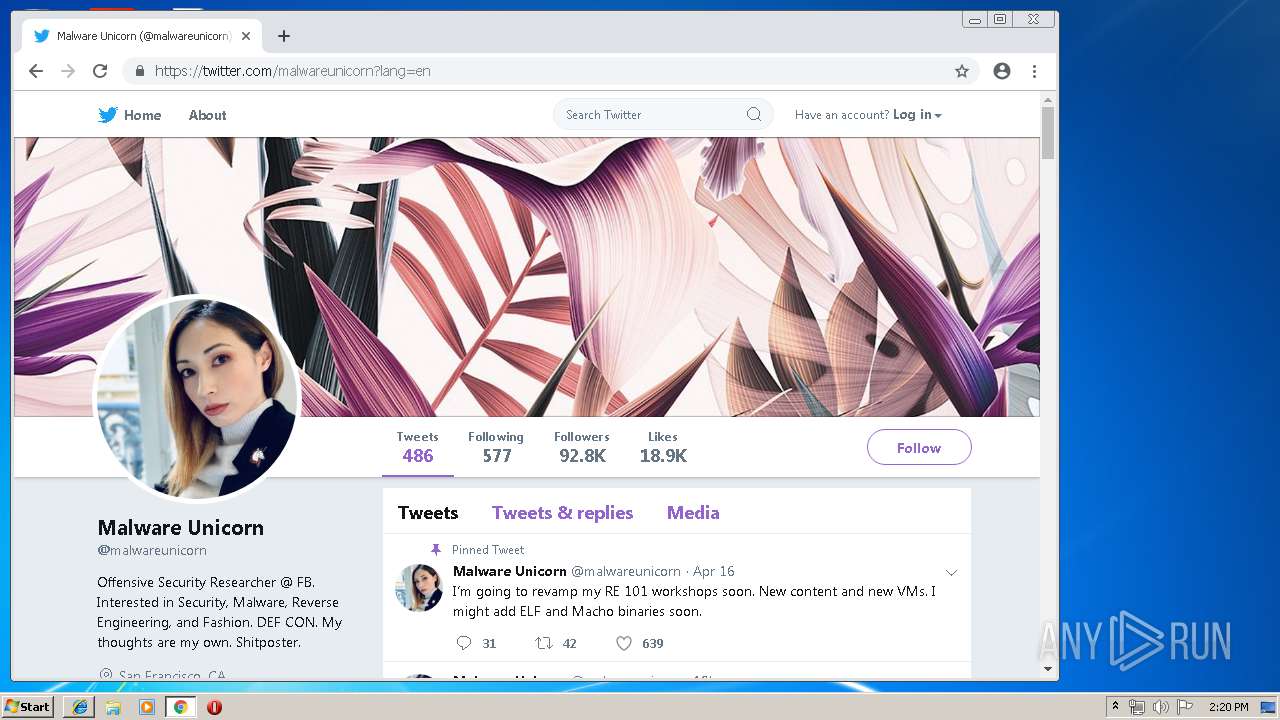Click the taskbar clock 2:20 PM
This screenshot has height=720, width=1280.
(1228, 707)
